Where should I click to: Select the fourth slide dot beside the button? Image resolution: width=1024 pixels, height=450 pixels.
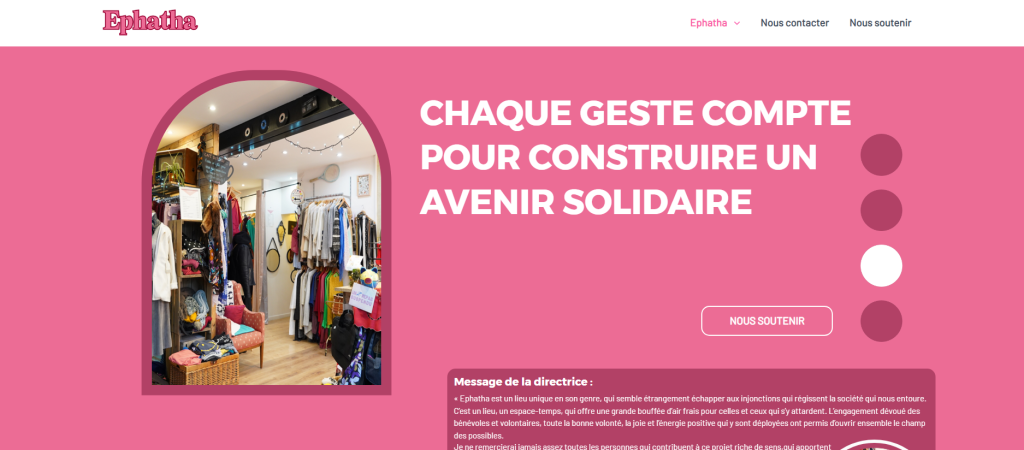pos(881,321)
